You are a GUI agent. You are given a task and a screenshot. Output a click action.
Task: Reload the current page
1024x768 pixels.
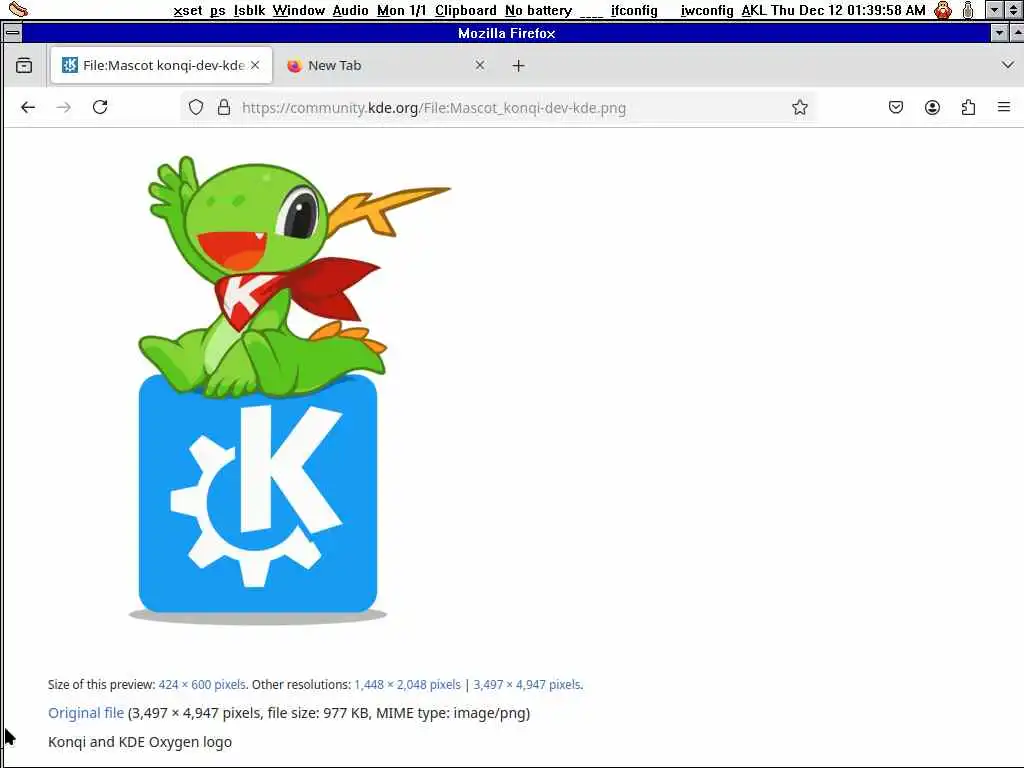click(100, 107)
